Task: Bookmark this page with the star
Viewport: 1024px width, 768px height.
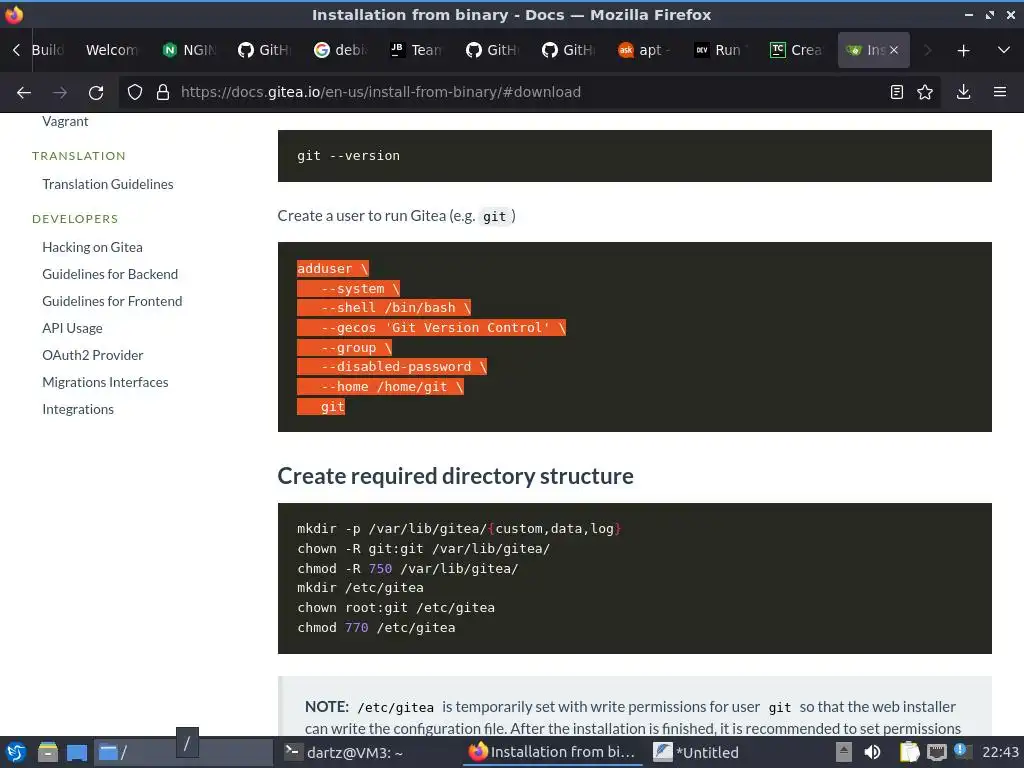Action: pos(925,92)
